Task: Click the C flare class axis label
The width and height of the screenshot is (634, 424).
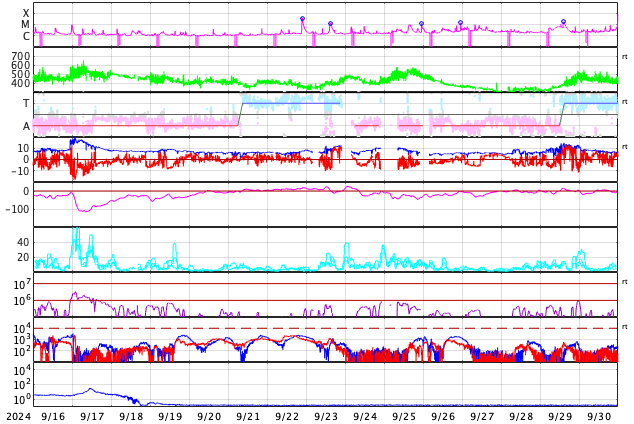Action: point(26,36)
